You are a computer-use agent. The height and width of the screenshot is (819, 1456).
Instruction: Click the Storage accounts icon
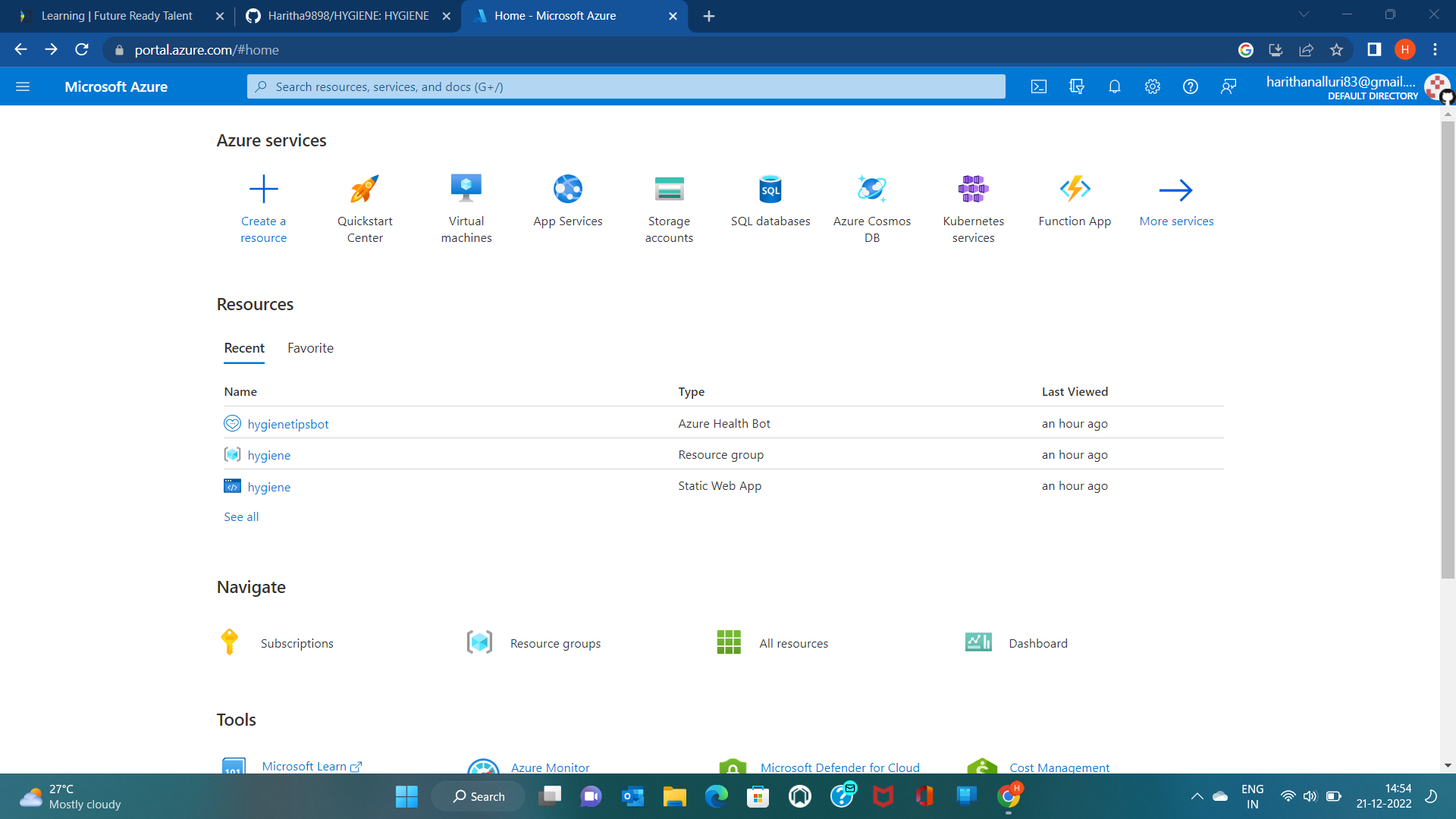[669, 189]
